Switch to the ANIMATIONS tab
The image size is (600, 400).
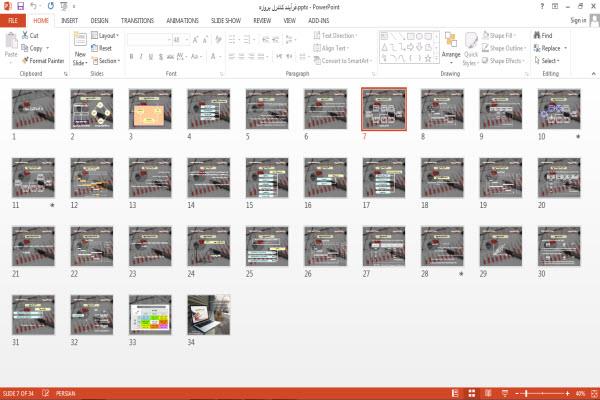[x=183, y=20]
